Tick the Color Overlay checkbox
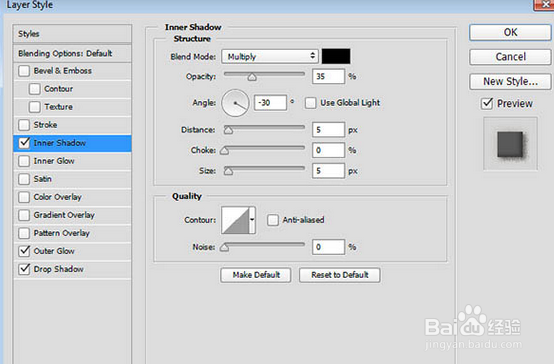 [24, 197]
